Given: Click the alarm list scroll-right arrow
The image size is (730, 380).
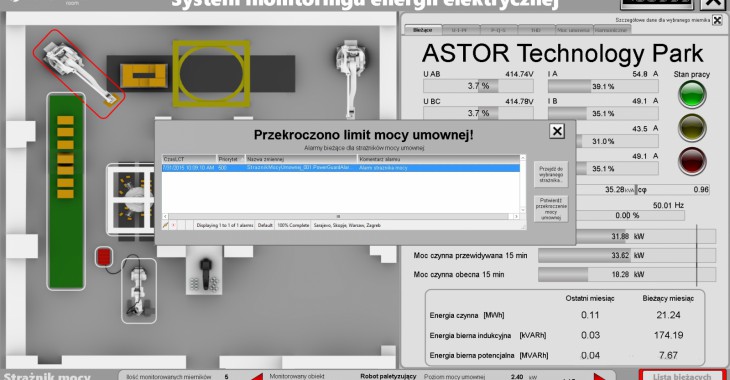Looking at the screenshot, I should [x=516, y=217].
